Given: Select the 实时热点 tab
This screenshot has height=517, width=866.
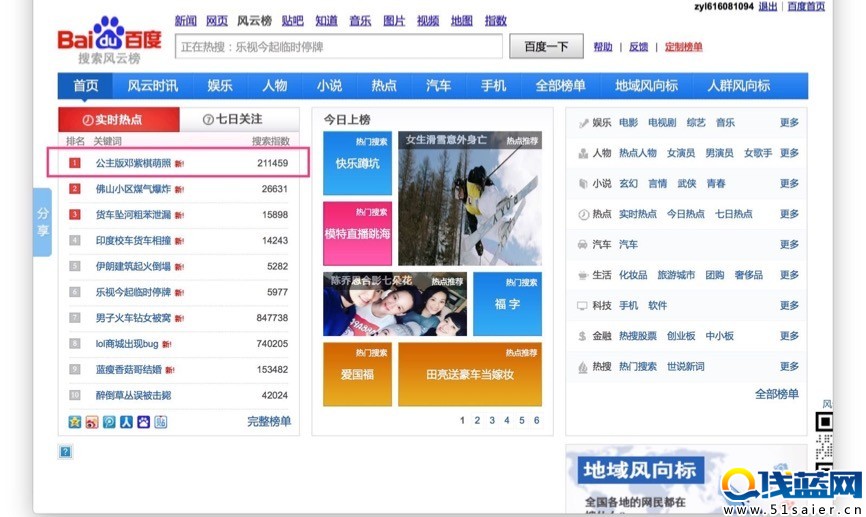Looking at the screenshot, I should coord(118,120).
